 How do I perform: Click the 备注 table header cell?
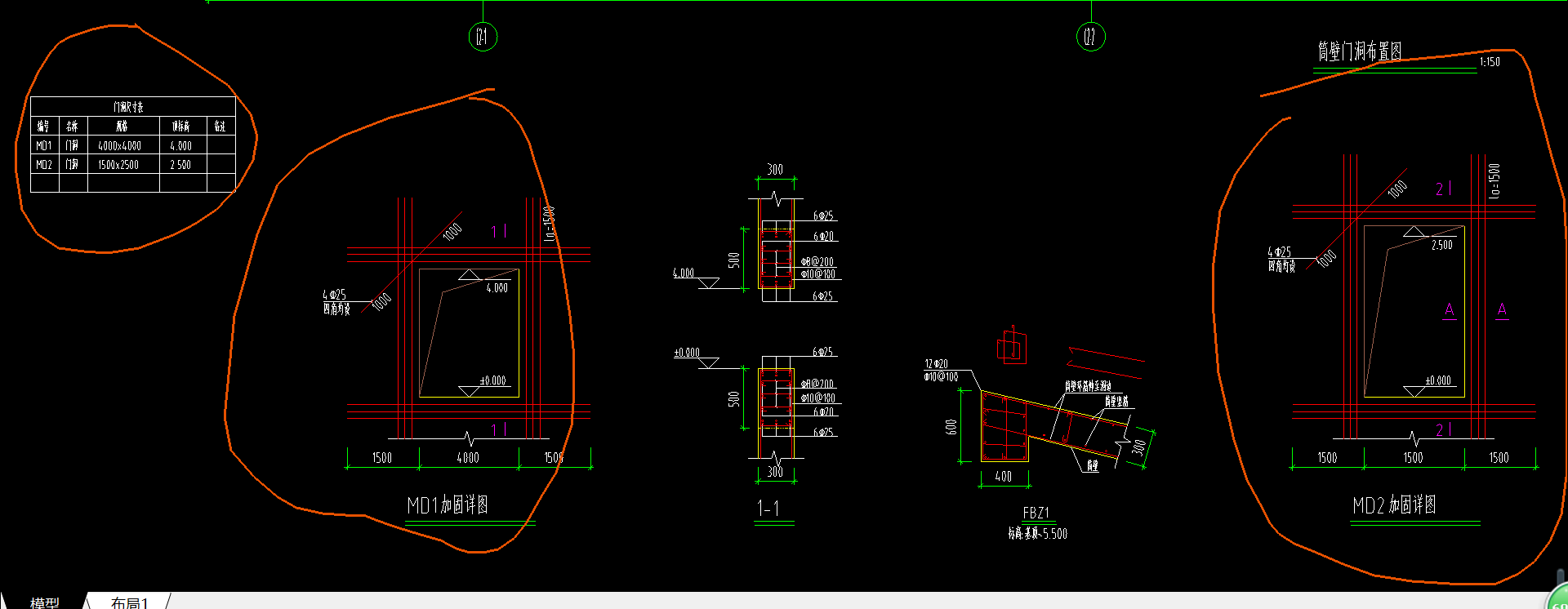[220, 126]
